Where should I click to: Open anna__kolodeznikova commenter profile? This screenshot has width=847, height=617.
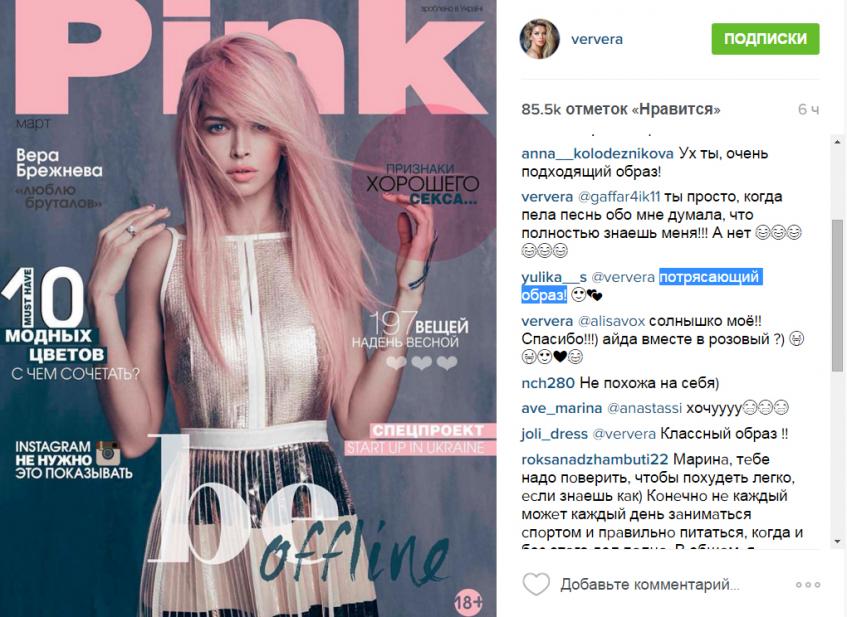tap(597, 153)
